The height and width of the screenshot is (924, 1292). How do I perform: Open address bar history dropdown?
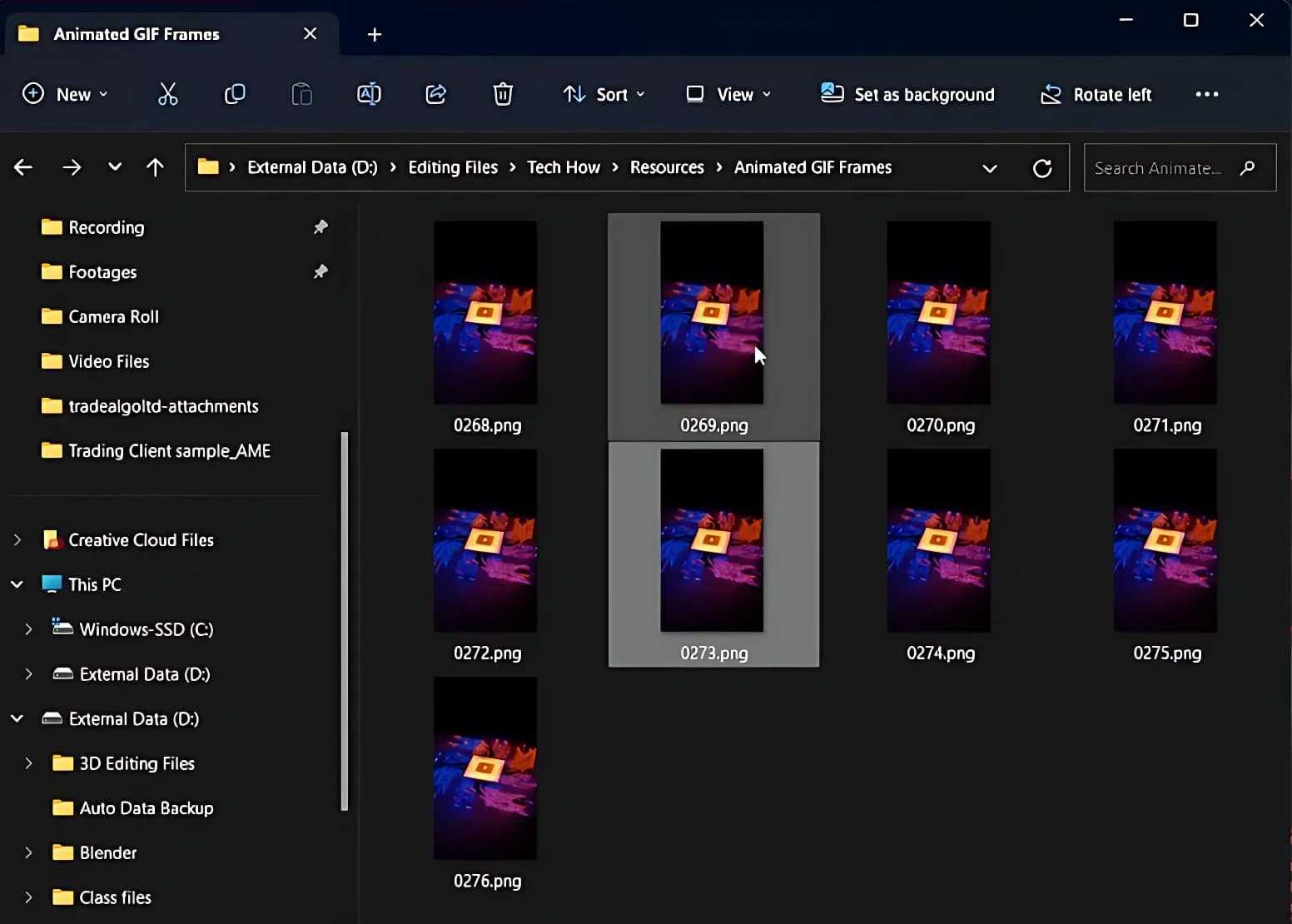(990, 168)
